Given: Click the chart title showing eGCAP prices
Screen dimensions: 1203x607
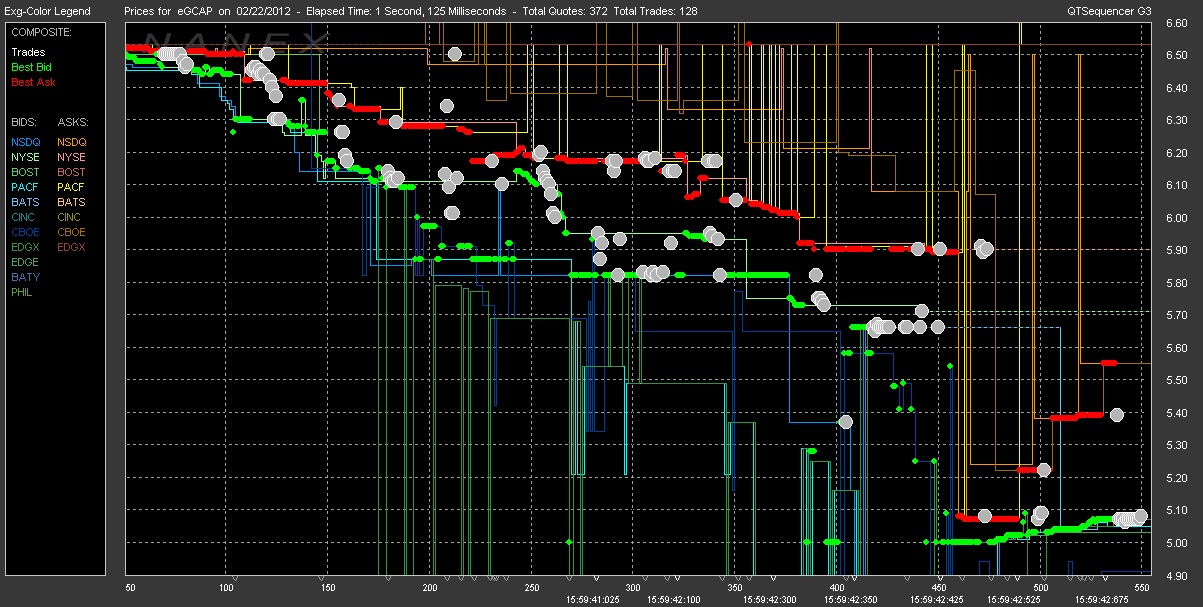Looking at the screenshot, I should tap(411, 11).
